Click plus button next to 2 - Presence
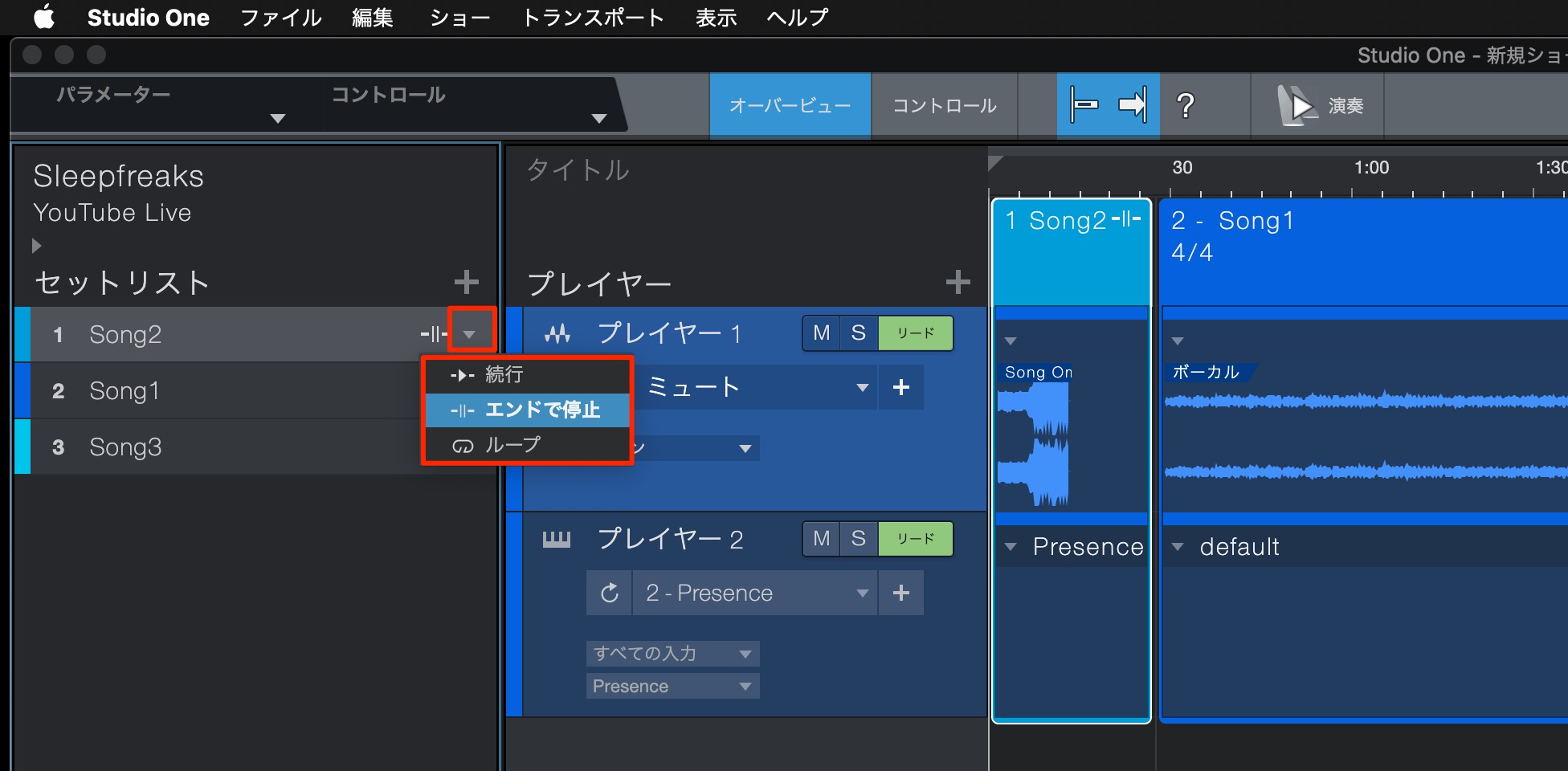This screenshot has width=1568, height=771. coord(901,593)
